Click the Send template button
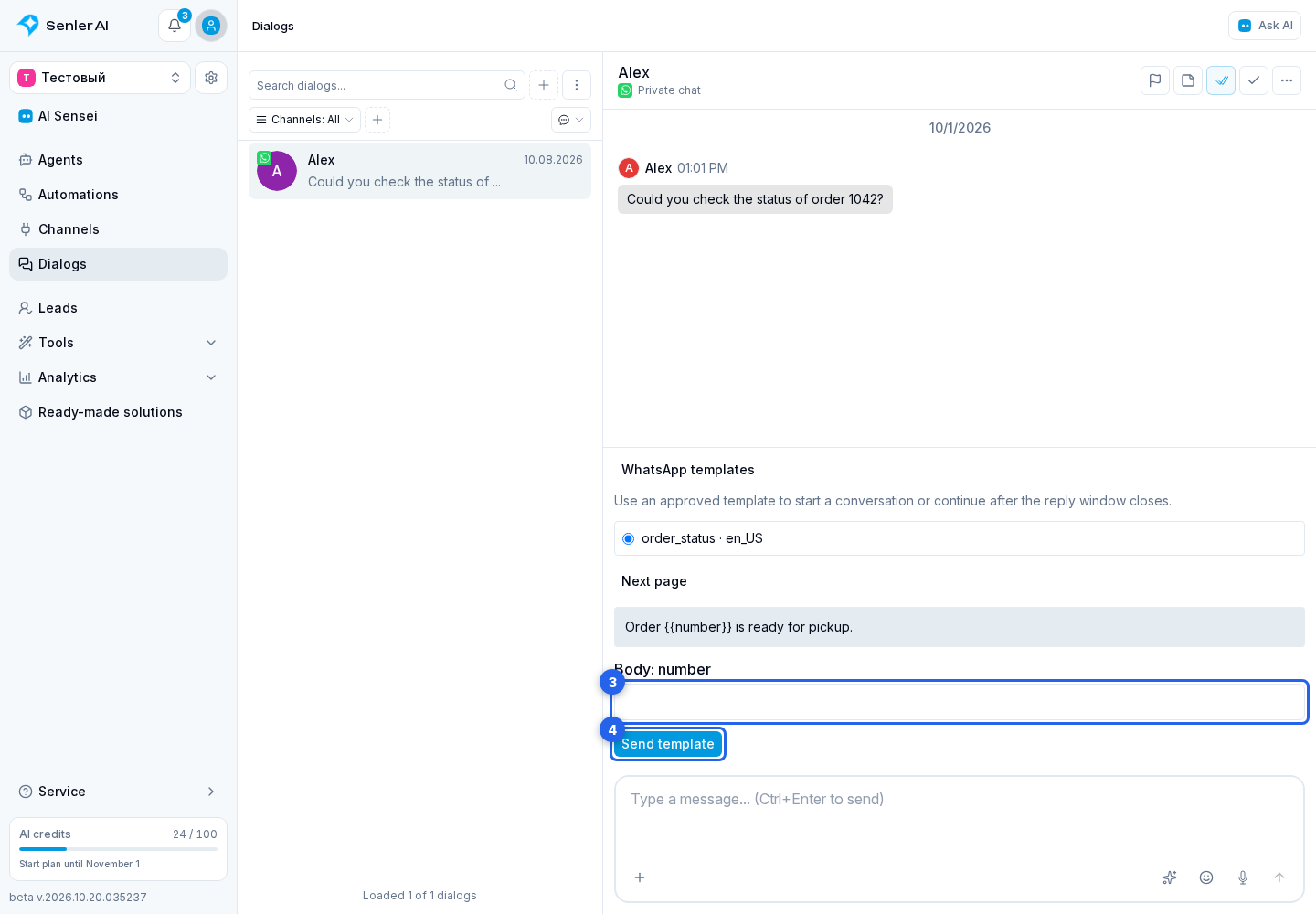This screenshot has width=1316, height=914. pos(668,744)
